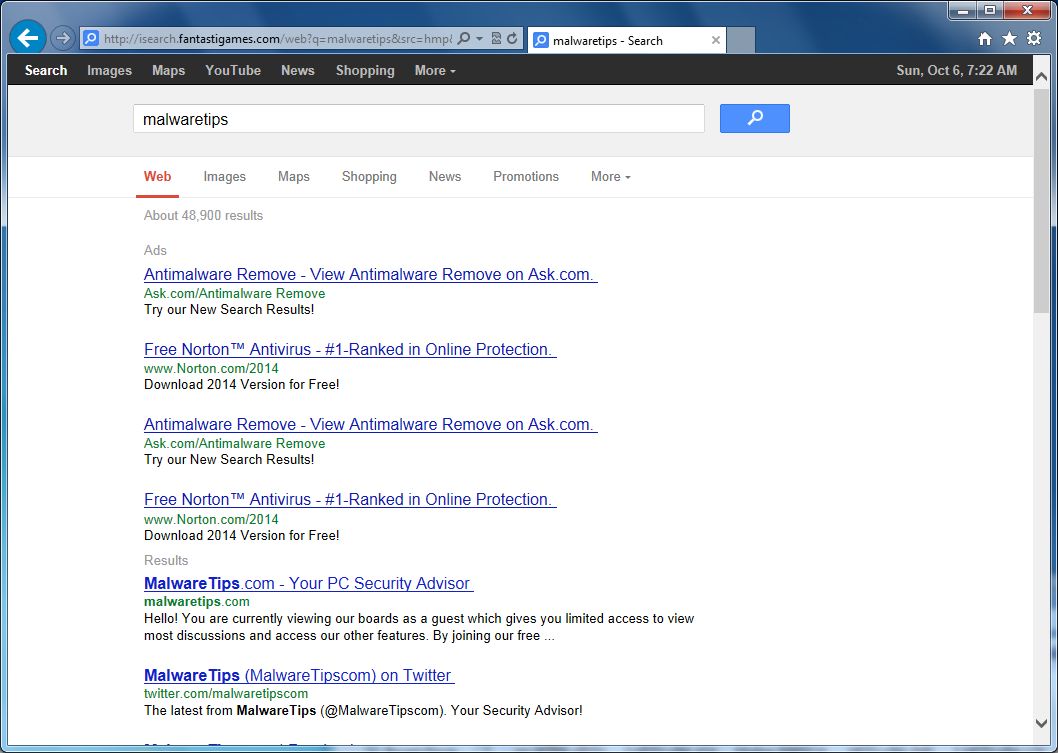Click the date and time display
Image resolution: width=1058 pixels, height=753 pixels.
pyautogui.click(x=956, y=70)
